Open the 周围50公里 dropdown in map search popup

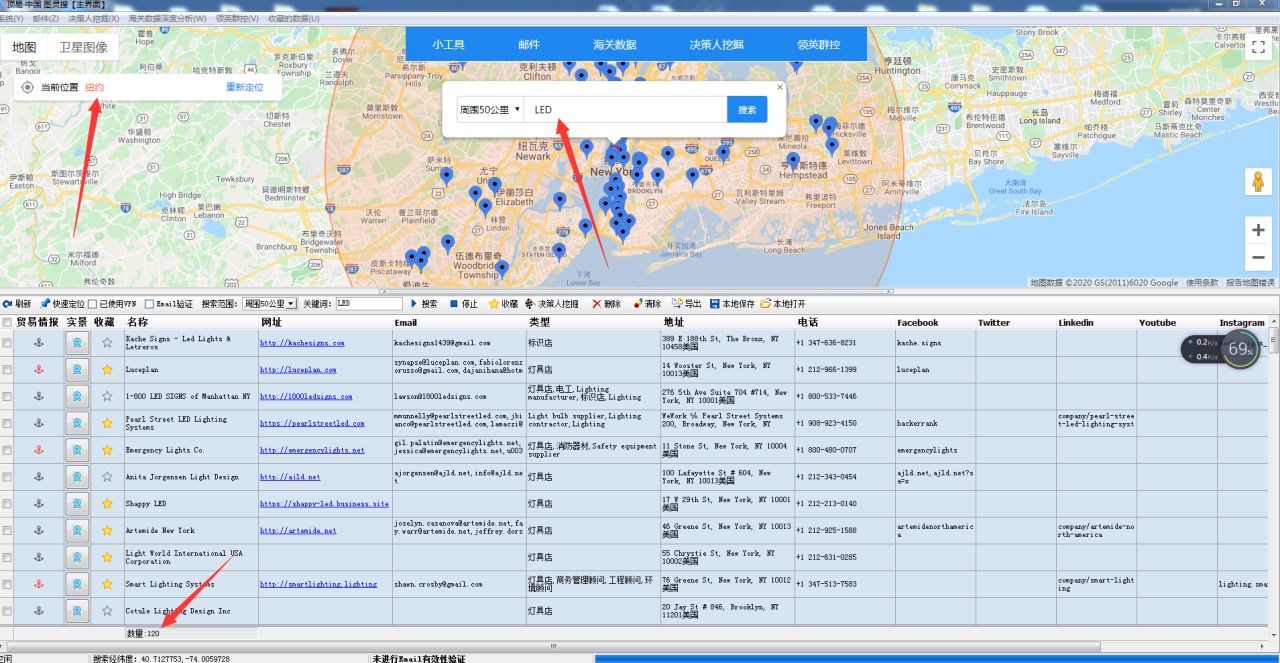pos(490,109)
